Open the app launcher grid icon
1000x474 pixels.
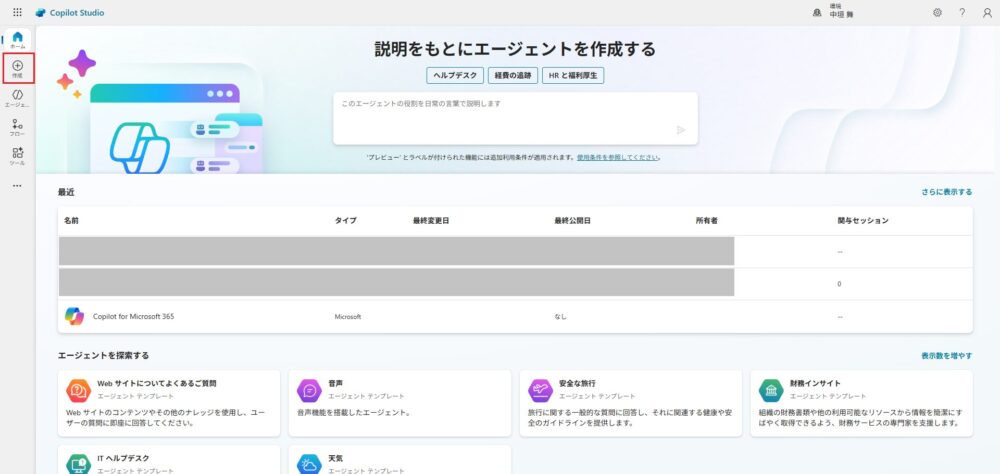17,12
